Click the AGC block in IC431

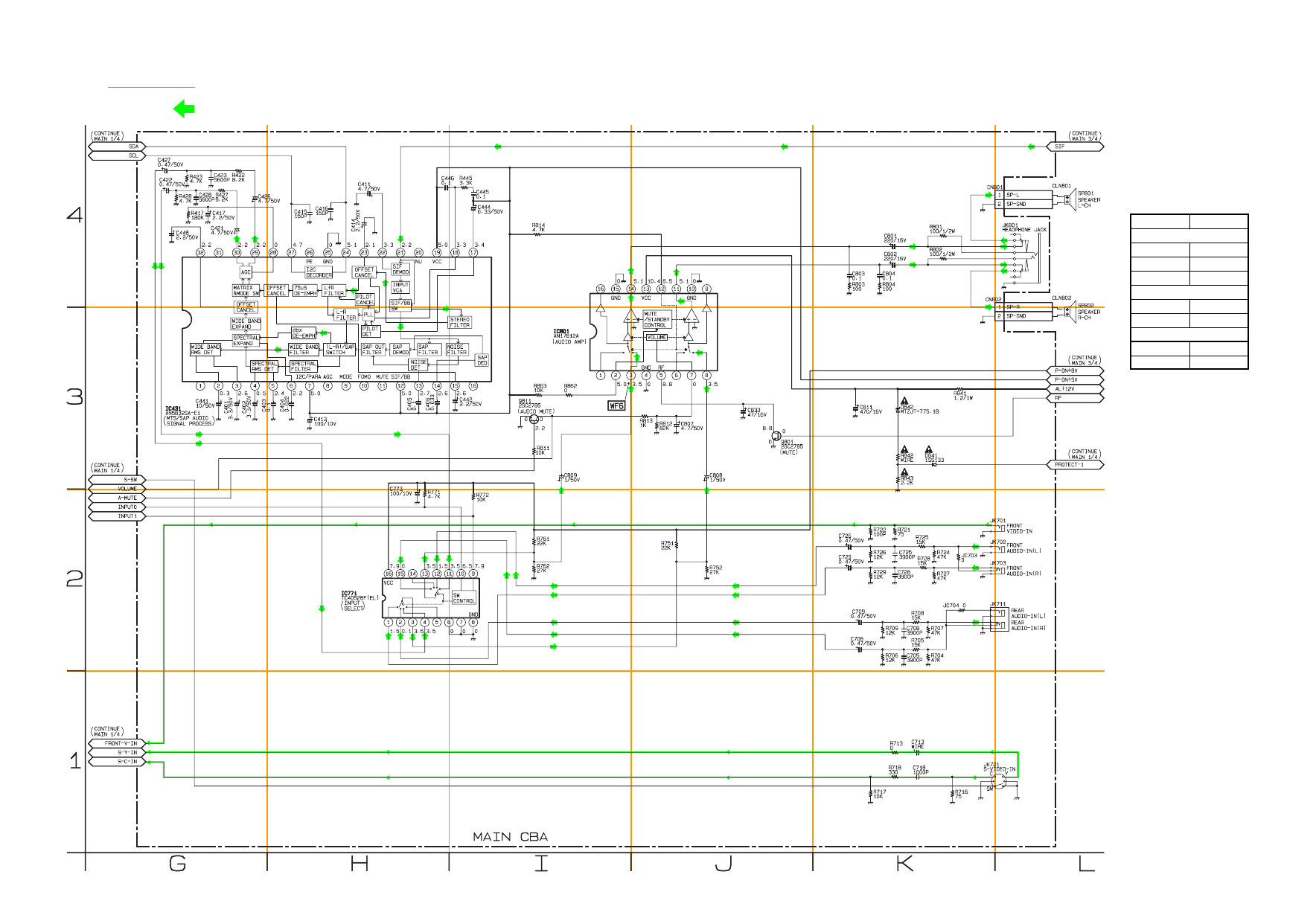(246, 272)
